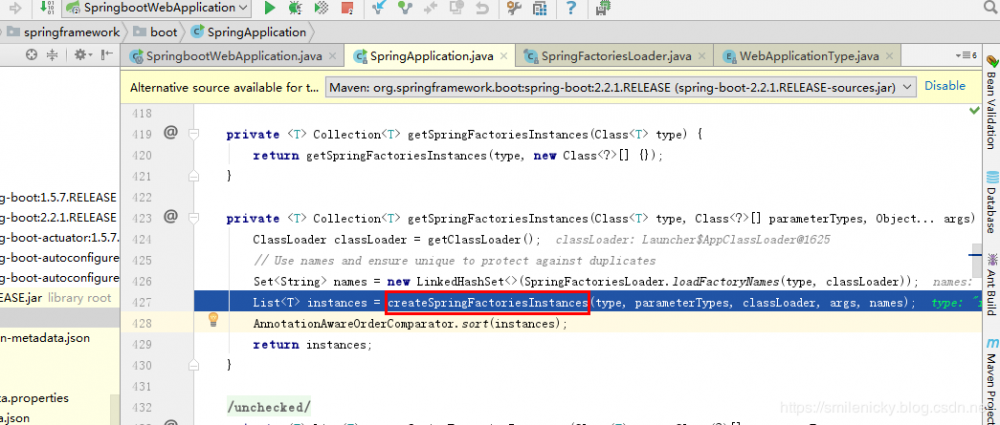Click the 'Alternative source available for t...' text
The height and width of the screenshot is (425, 1000).
click(x=224, y=87)
